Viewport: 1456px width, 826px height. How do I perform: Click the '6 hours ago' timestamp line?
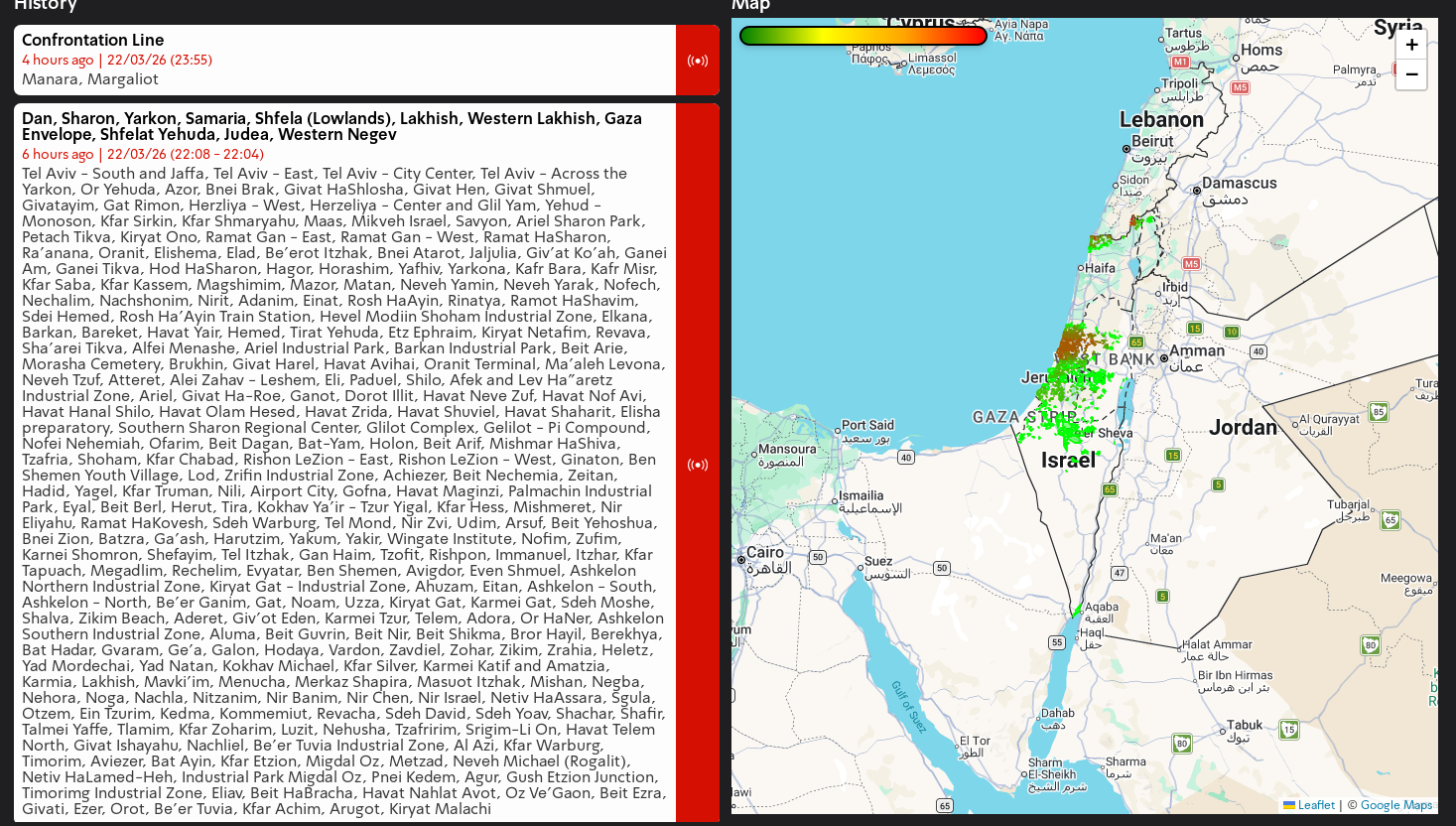(143, 154)
